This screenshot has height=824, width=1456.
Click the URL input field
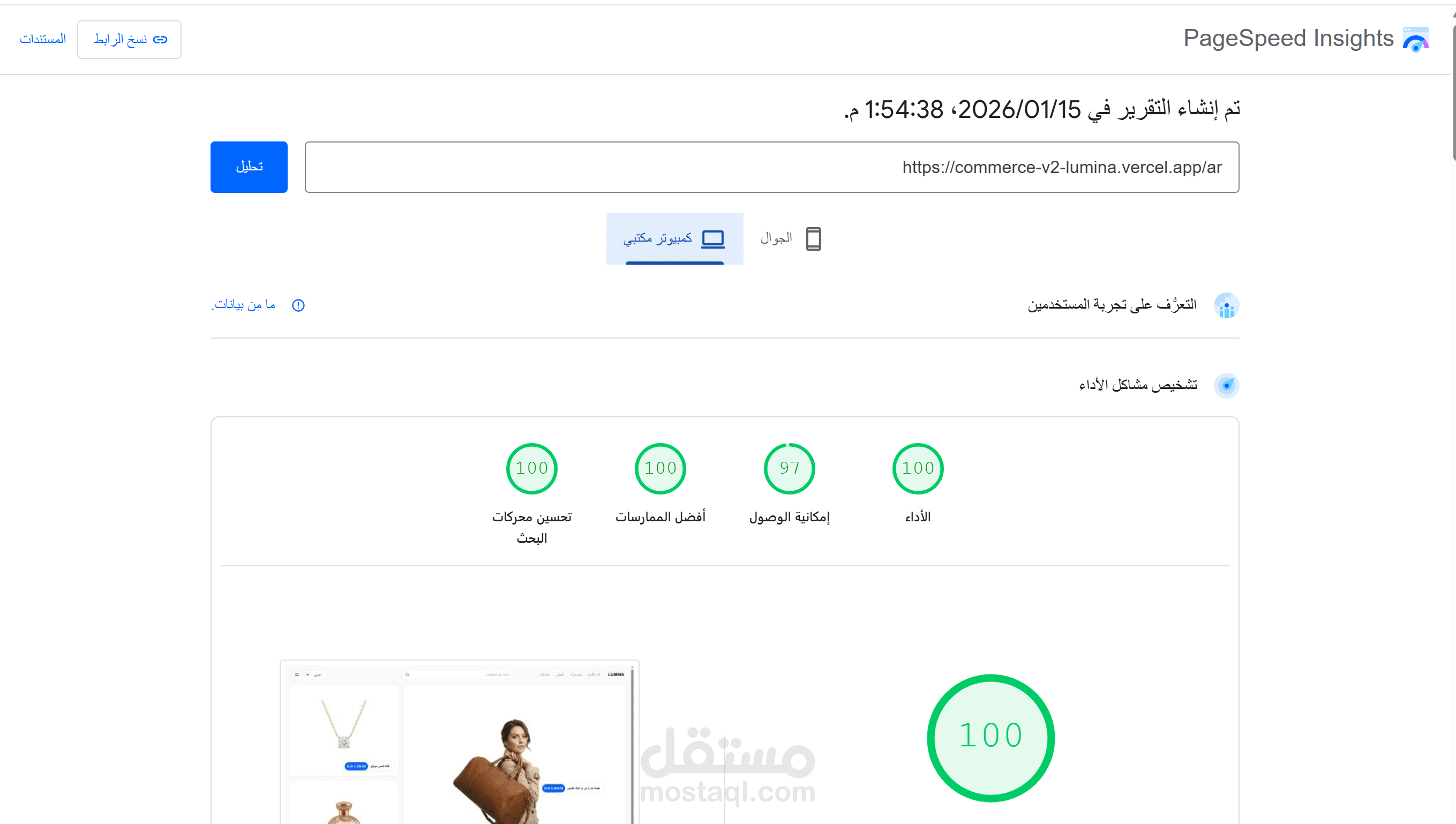point(771,167)
